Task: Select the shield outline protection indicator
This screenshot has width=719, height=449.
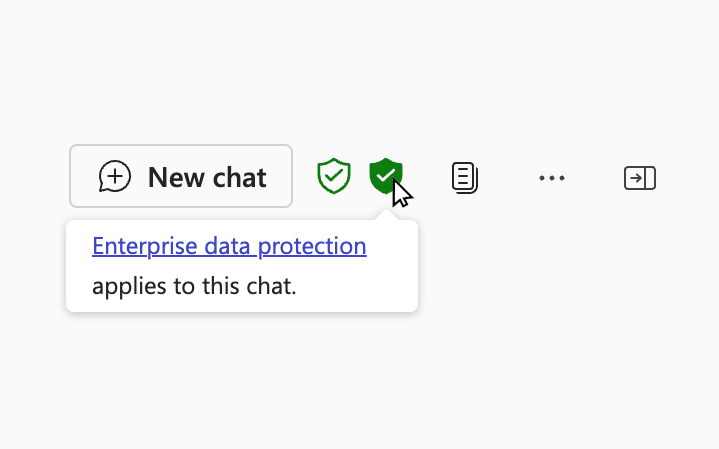Action: tap(334, 176)
